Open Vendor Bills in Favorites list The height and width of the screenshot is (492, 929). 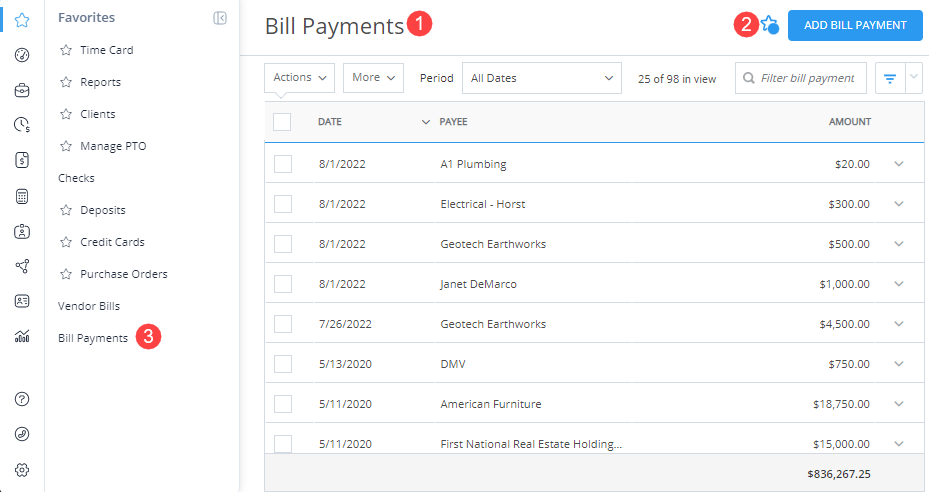[89, 306]
